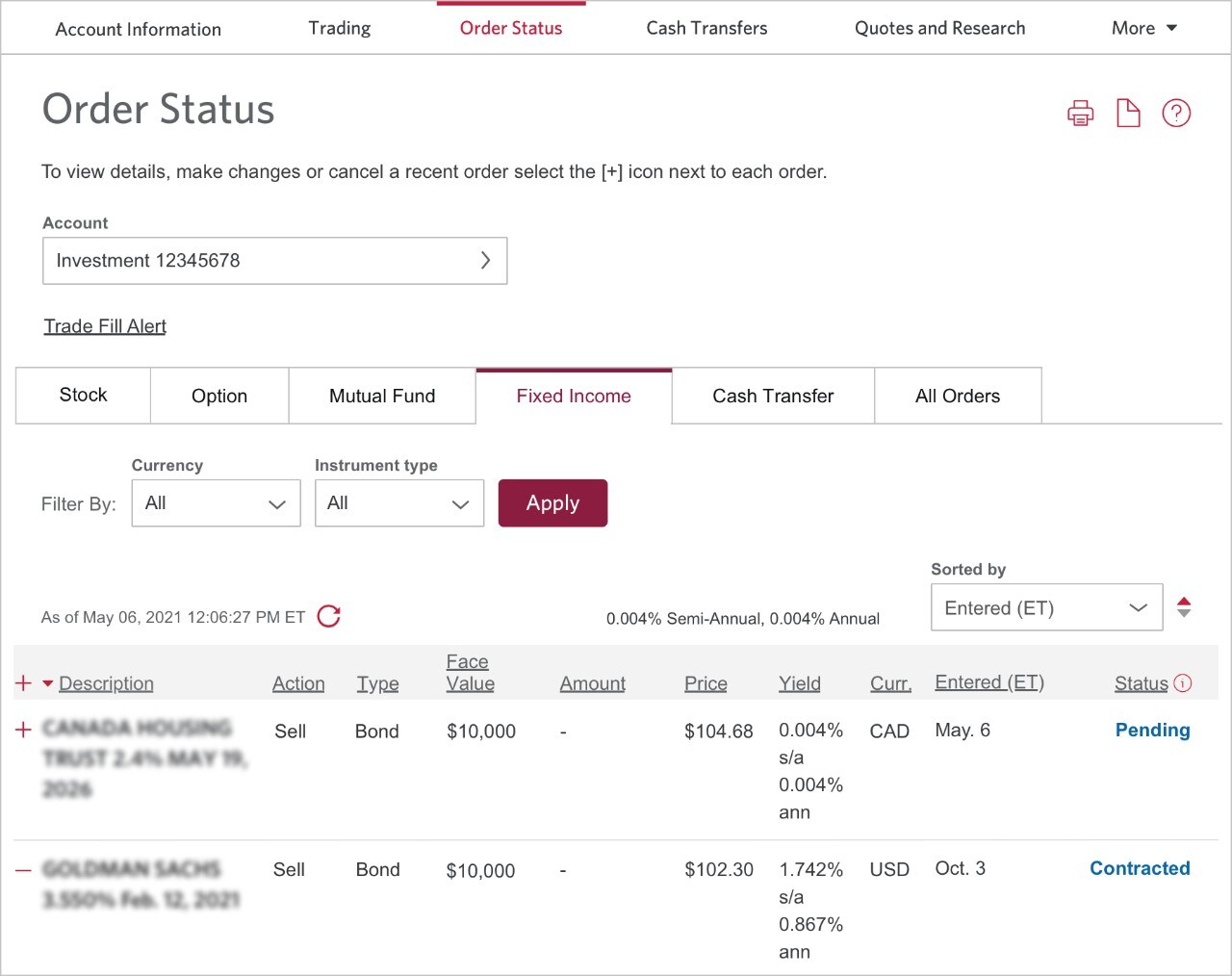Image resolution: width=1232 pixels, height=976 pixels.
Task: Open the document export icon
Action: (x=1128, y=113)
